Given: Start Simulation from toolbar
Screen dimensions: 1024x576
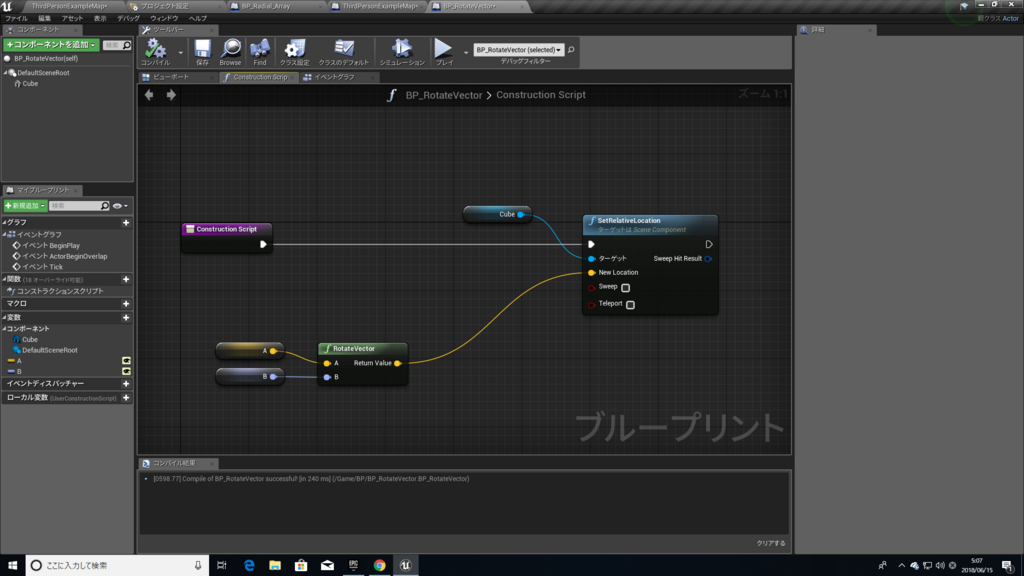Looking at the screenshot, I should 402,52.
